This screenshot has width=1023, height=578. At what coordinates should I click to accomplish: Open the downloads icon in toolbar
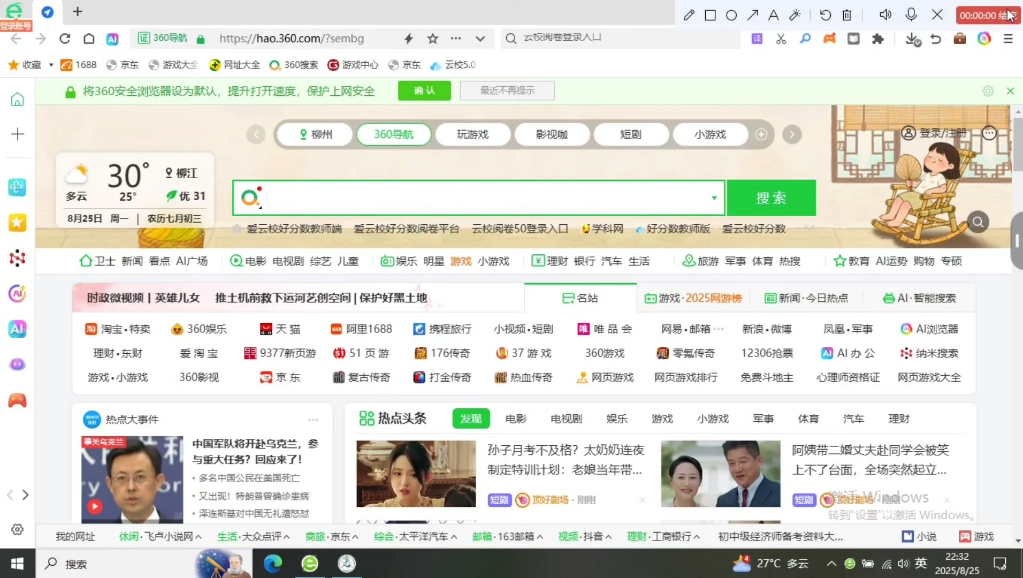913,39
